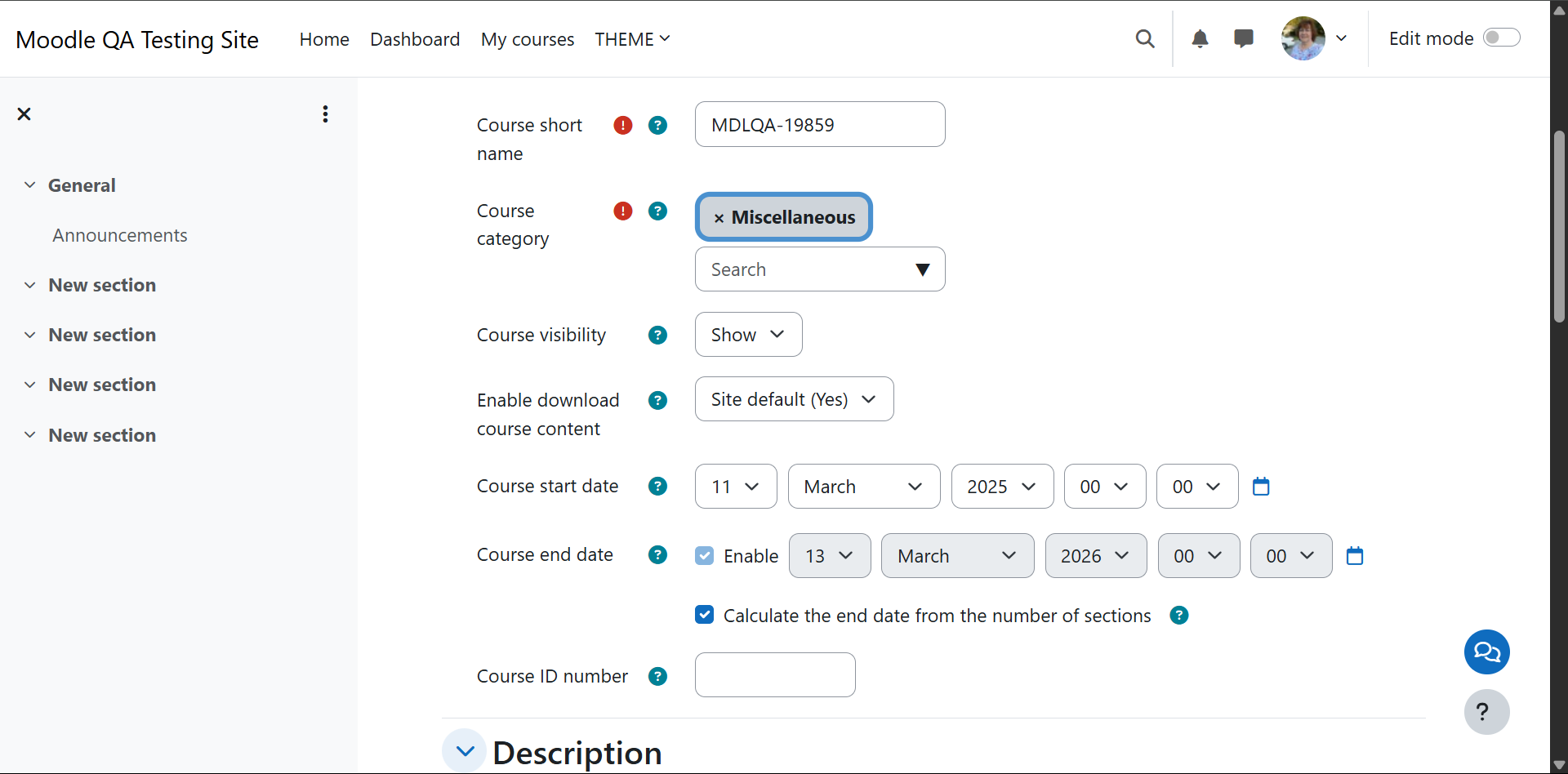Click Course short name field MDLQA-19859
The width and height of the screenshot is (1568, 774).
click(x=820, y=124)
